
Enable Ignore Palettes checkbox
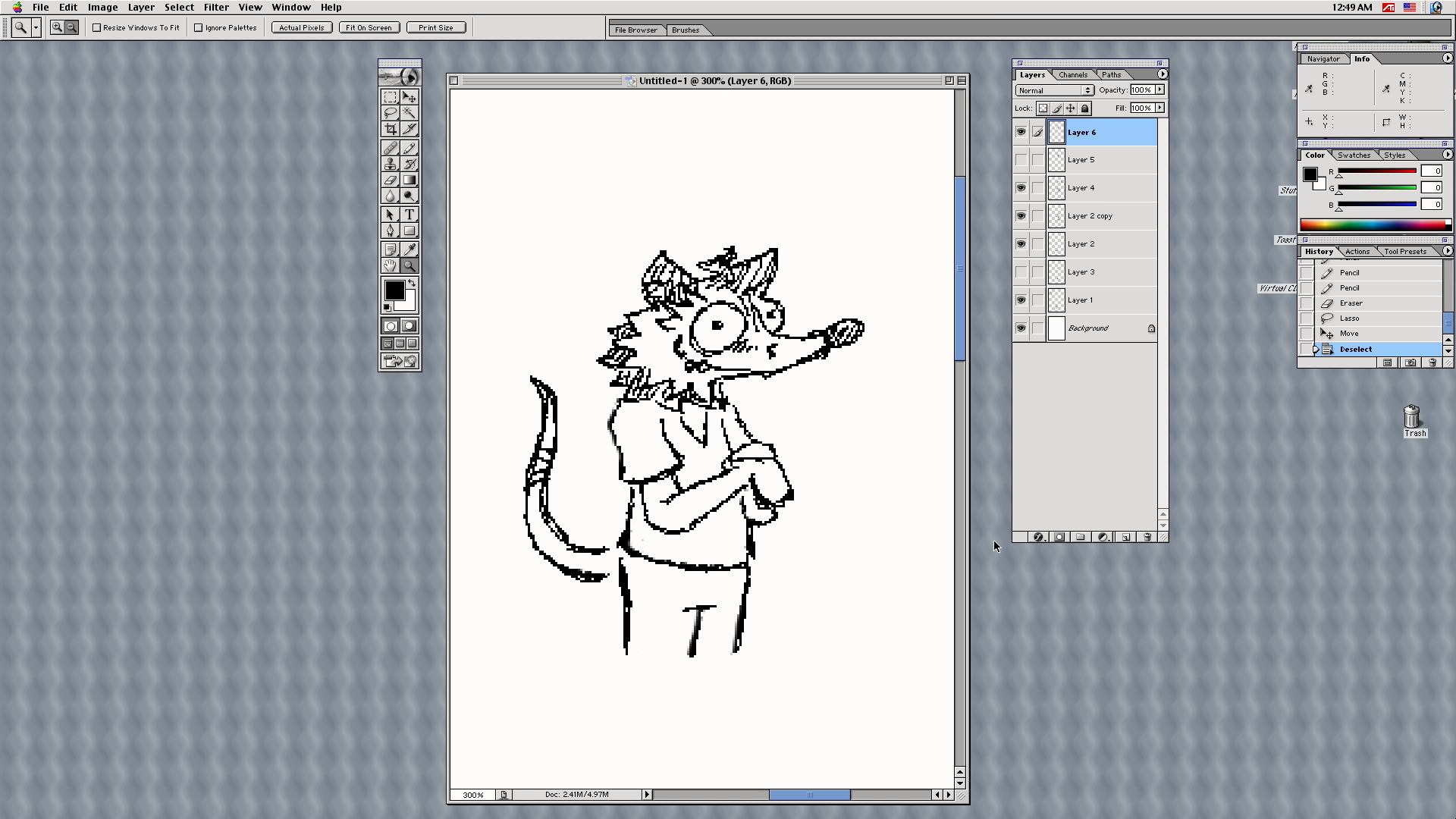[199, 28]
